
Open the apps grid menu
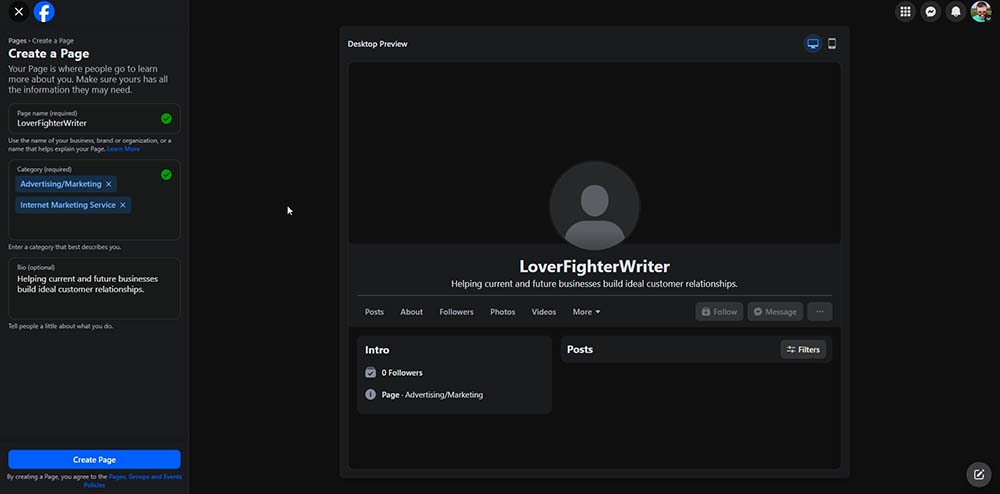click(x=905, y=12)
